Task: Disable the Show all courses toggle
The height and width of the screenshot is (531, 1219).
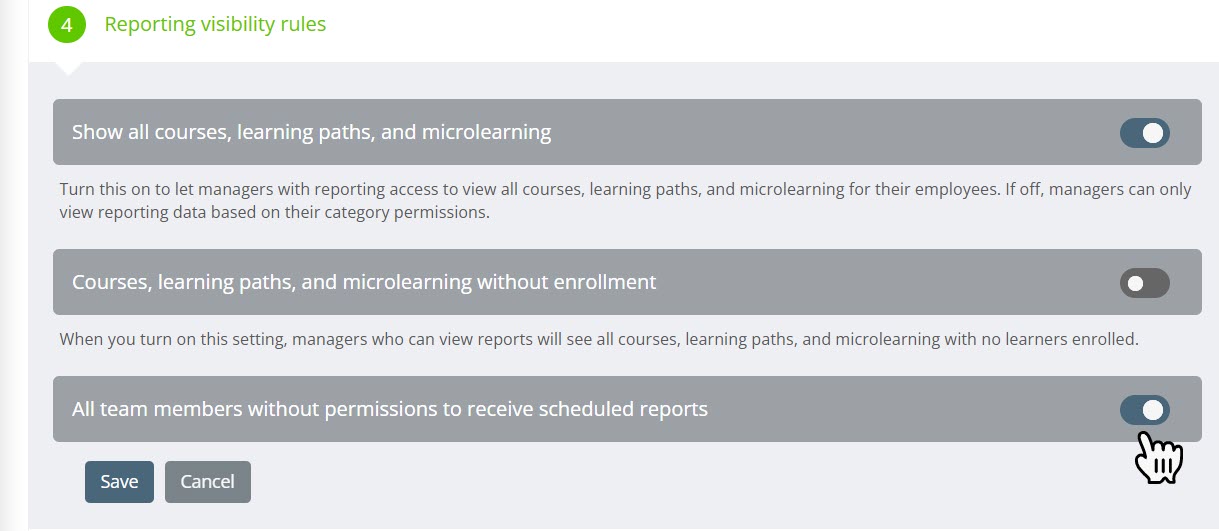Action: 1144,132
